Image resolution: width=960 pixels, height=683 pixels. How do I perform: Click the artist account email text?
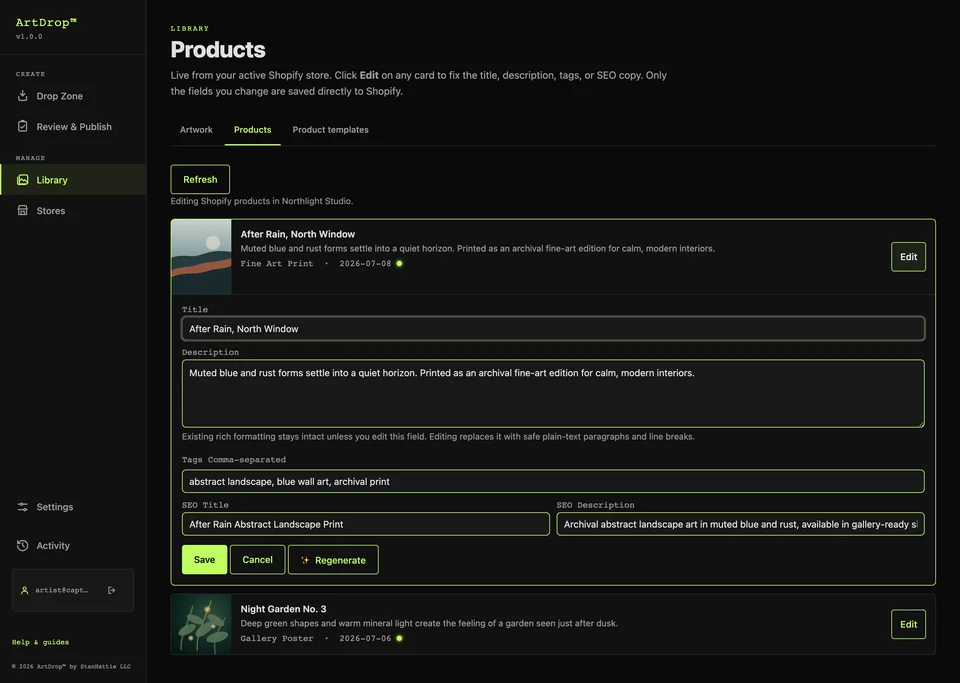point(61,590)
